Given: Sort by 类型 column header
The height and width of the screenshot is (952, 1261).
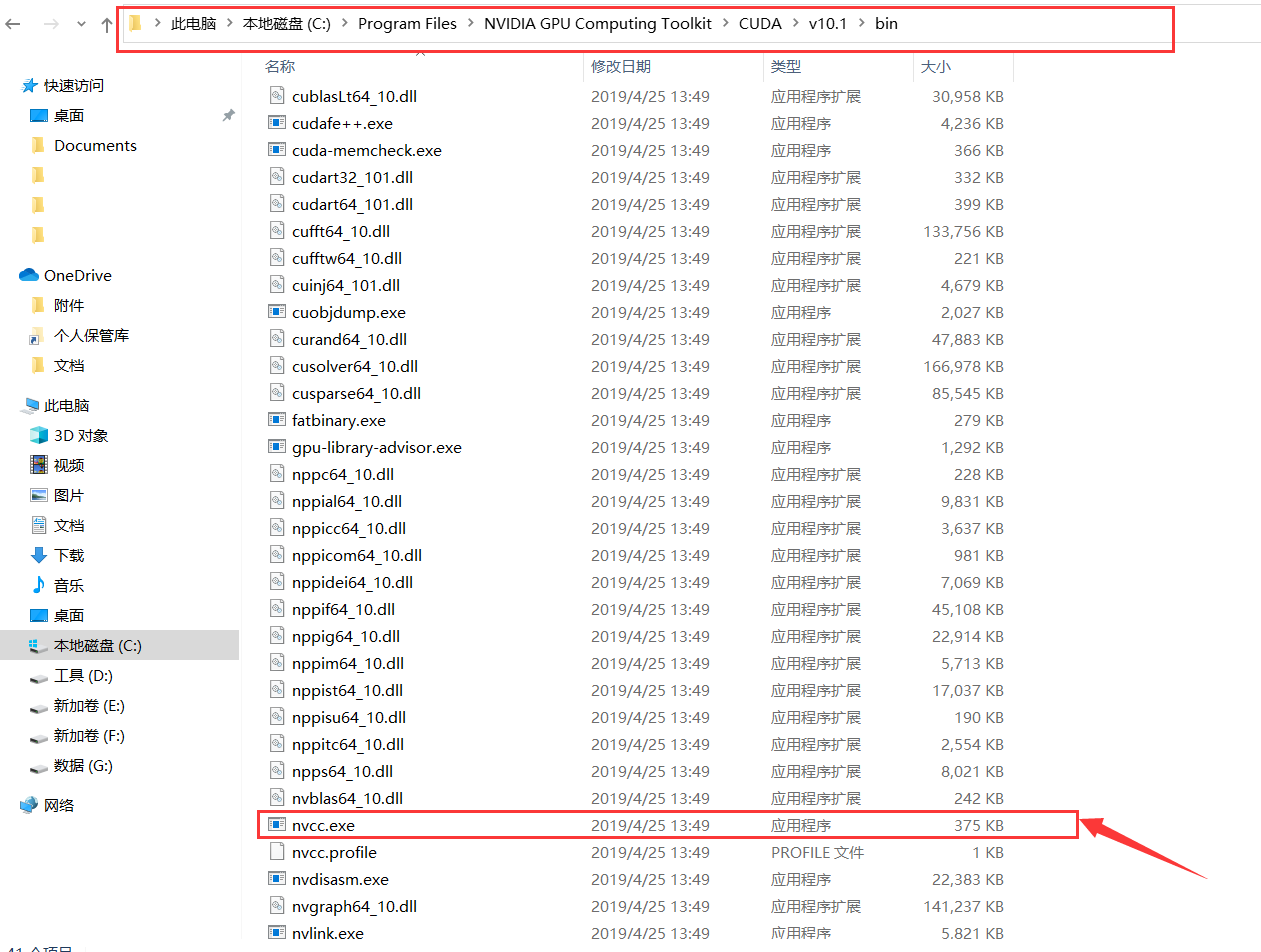Looking at the screenshot, I should [785, 66].
